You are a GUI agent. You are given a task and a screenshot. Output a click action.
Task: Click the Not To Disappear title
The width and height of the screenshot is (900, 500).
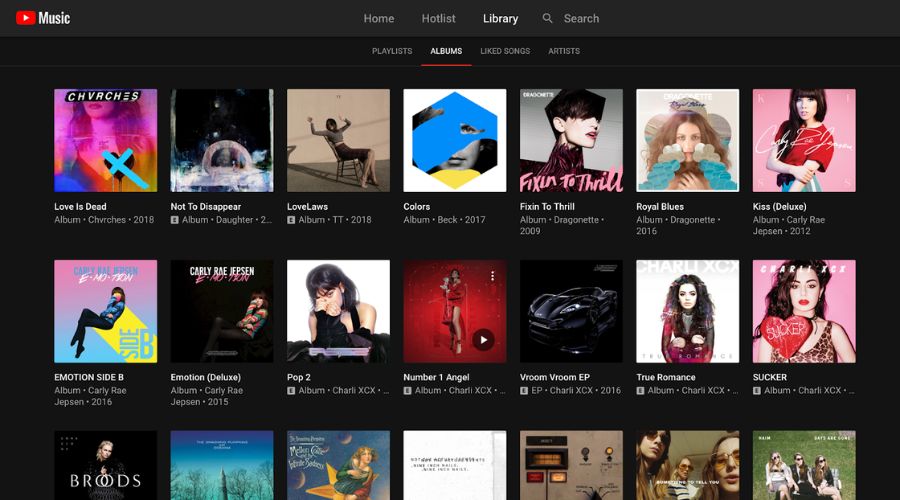point(205,207)
